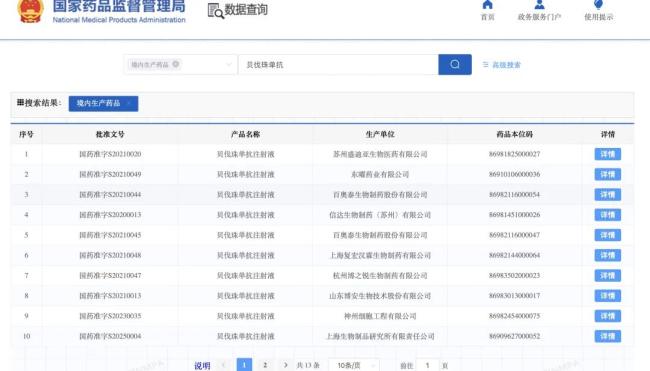Open 高级搜索 advanced search
This screenshot has width=650, height=371.
pos(502,65)
